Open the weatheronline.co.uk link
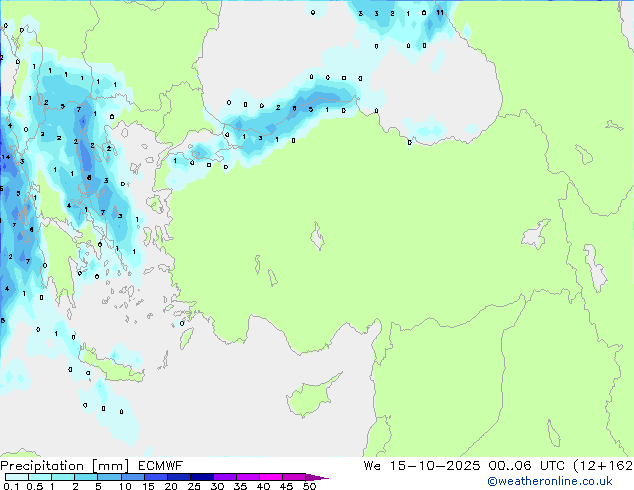Screen dimensions: 634x490 550,481
